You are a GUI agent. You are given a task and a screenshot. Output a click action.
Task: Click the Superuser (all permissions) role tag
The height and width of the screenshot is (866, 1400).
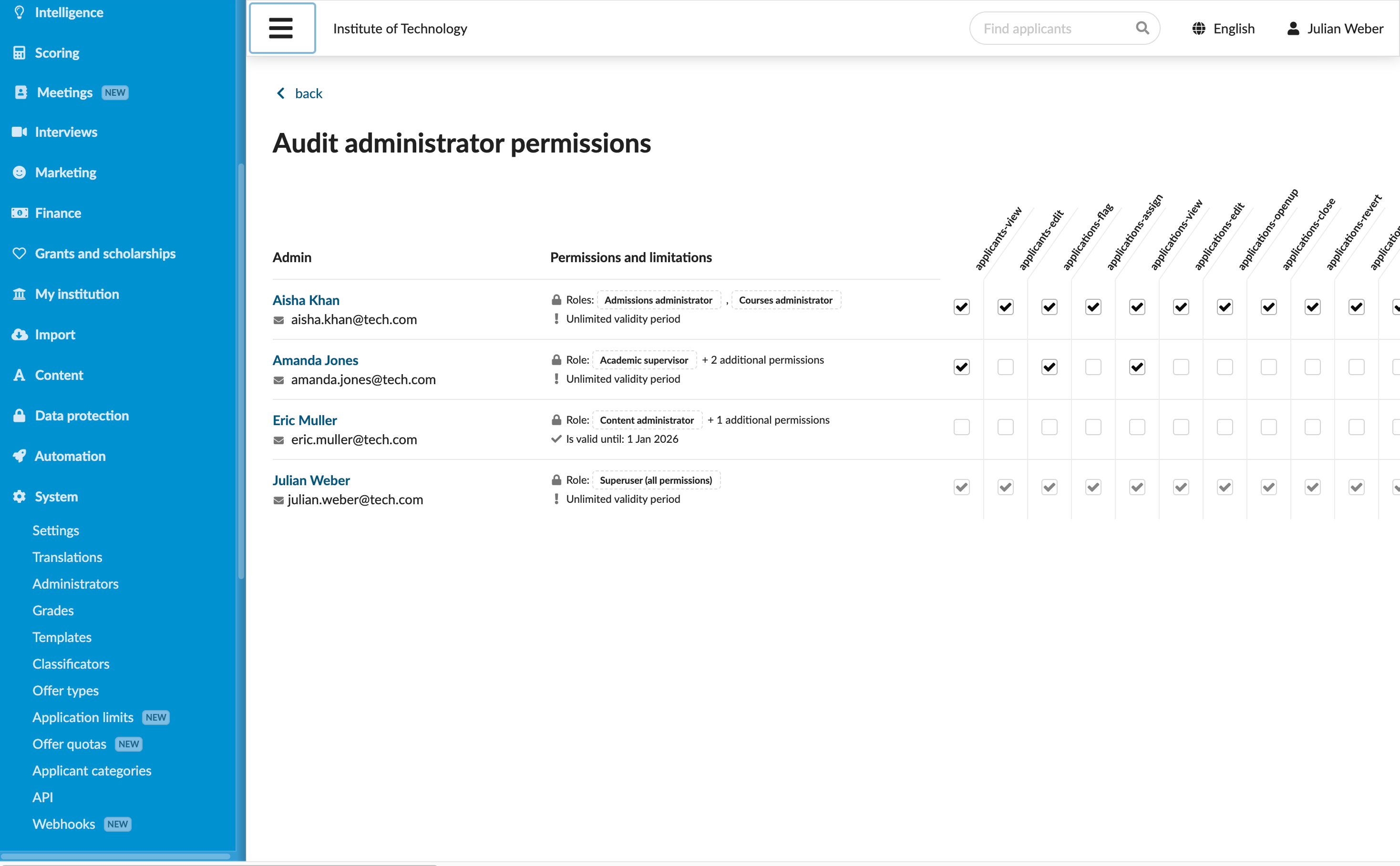(656, 480)
